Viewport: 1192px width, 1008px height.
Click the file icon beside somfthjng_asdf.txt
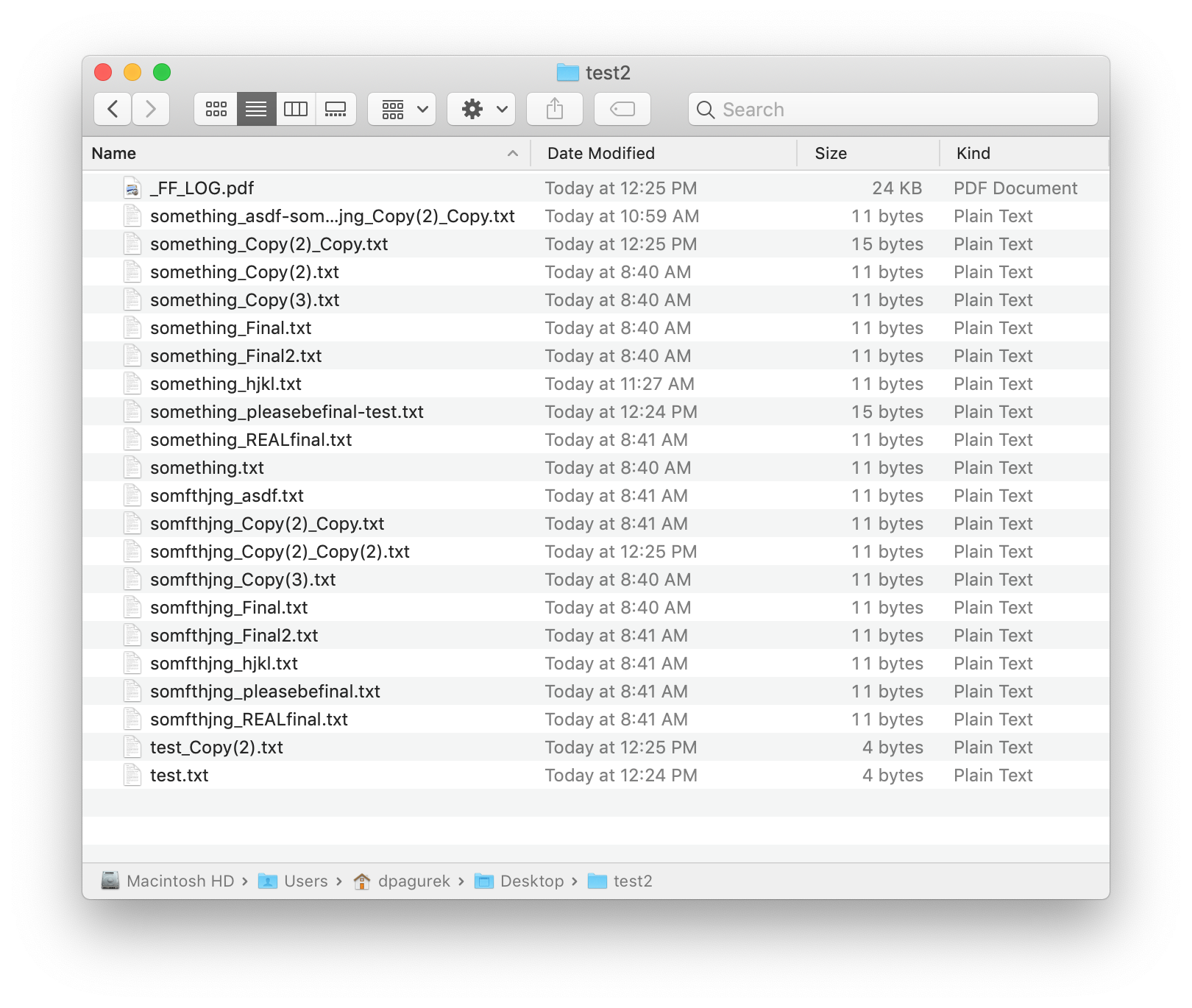click(132, 496)
